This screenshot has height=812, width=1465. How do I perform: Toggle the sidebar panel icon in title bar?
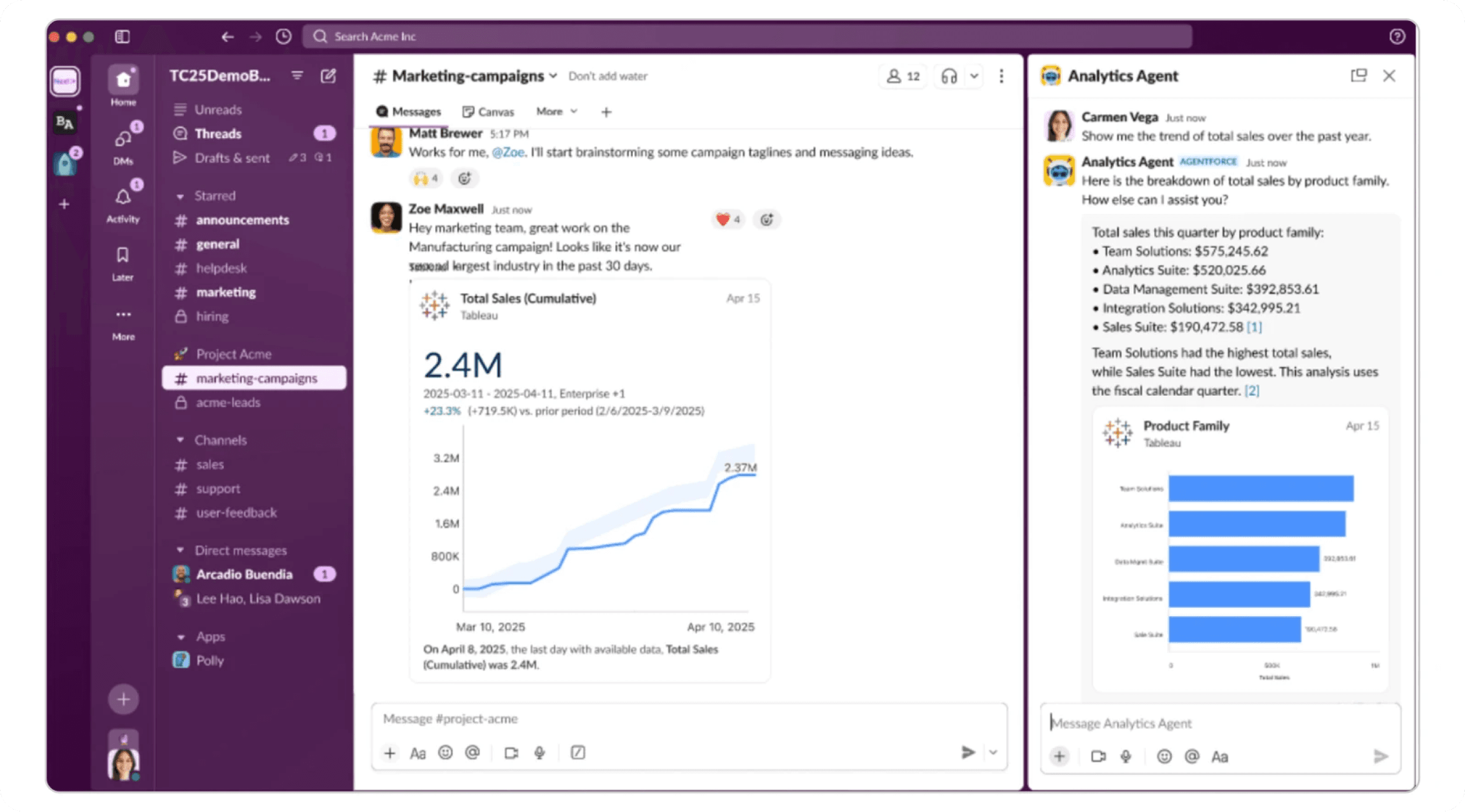122,37
